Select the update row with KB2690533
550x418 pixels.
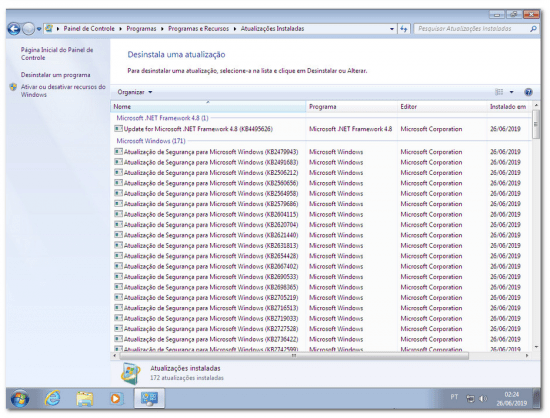point(321,277)
